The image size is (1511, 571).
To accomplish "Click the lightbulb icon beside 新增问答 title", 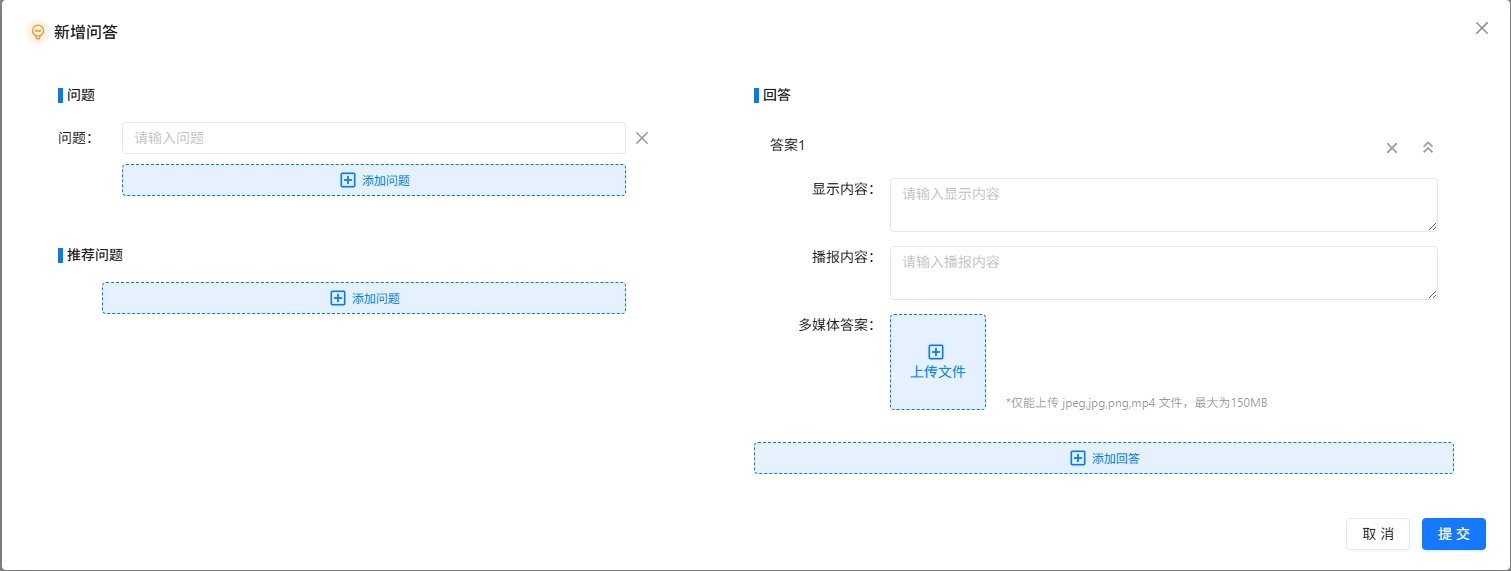I will pos(37,32).
